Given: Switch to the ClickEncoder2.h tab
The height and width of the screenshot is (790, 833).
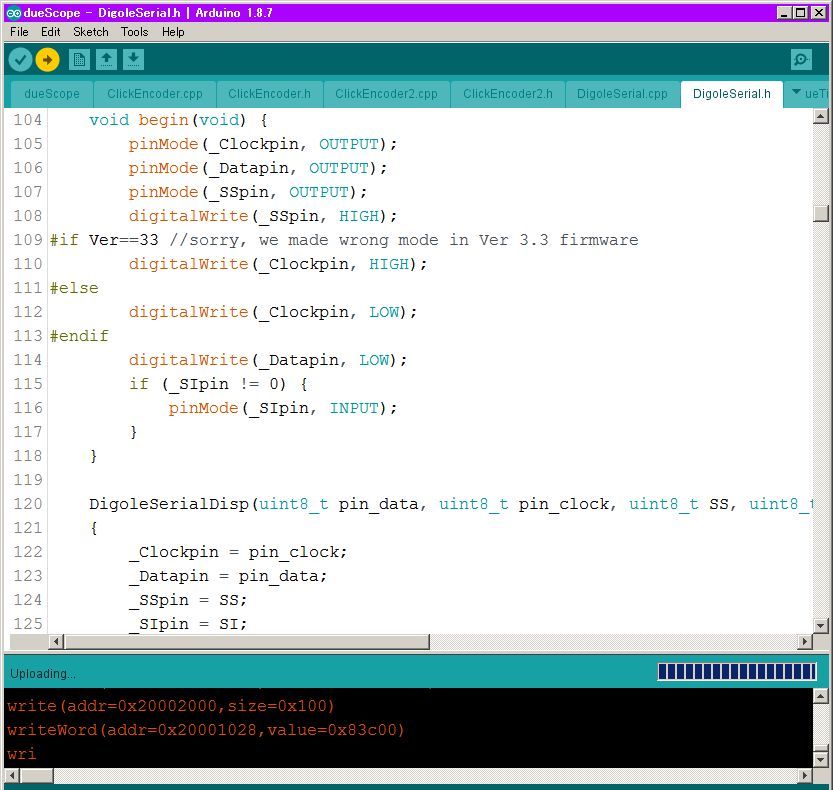Looking at the screenshot, I should (x=507, y=94).
